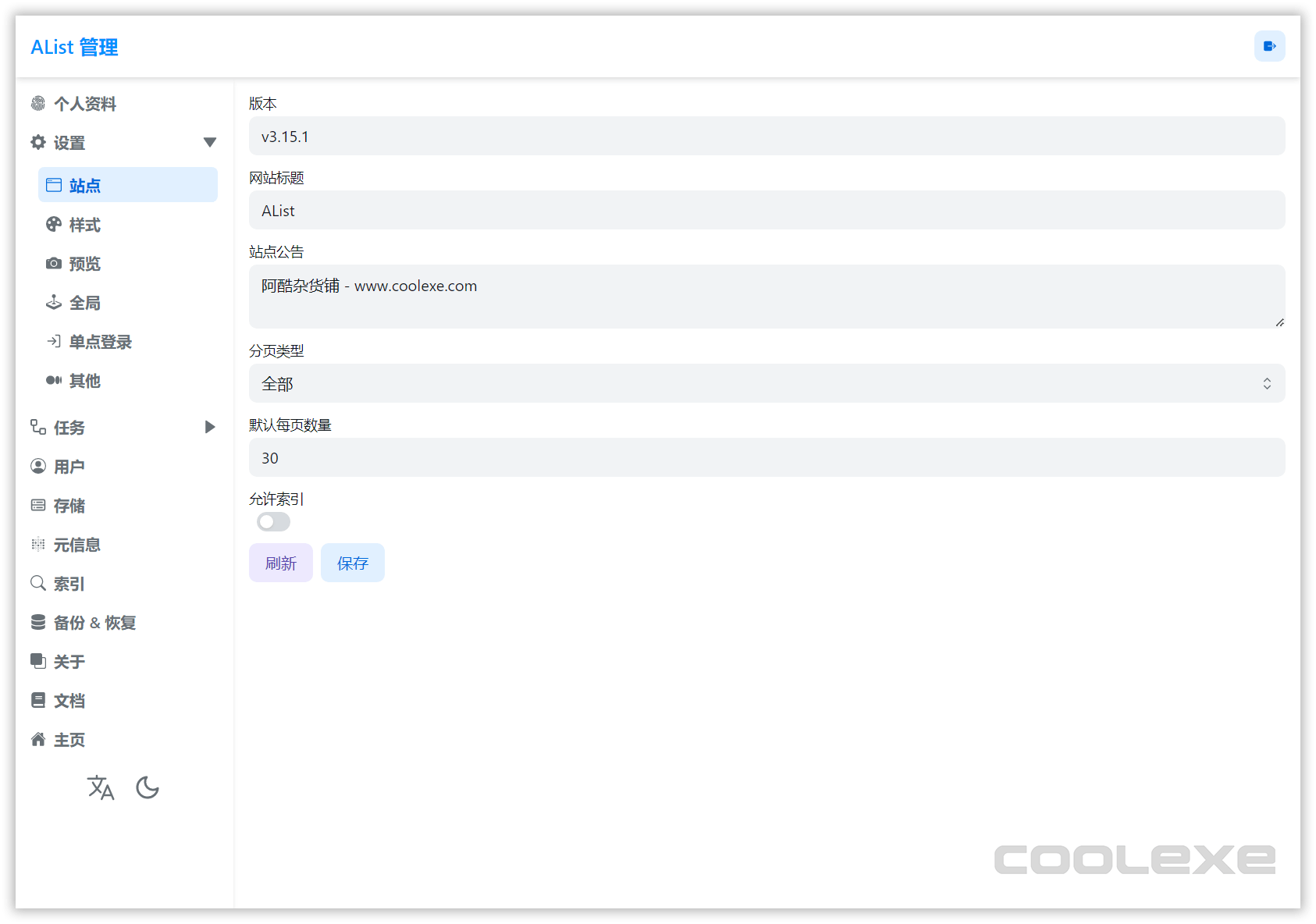Click the 预览 camera icon
This screenshot has height=924, width=1316.
coord(53,264)
